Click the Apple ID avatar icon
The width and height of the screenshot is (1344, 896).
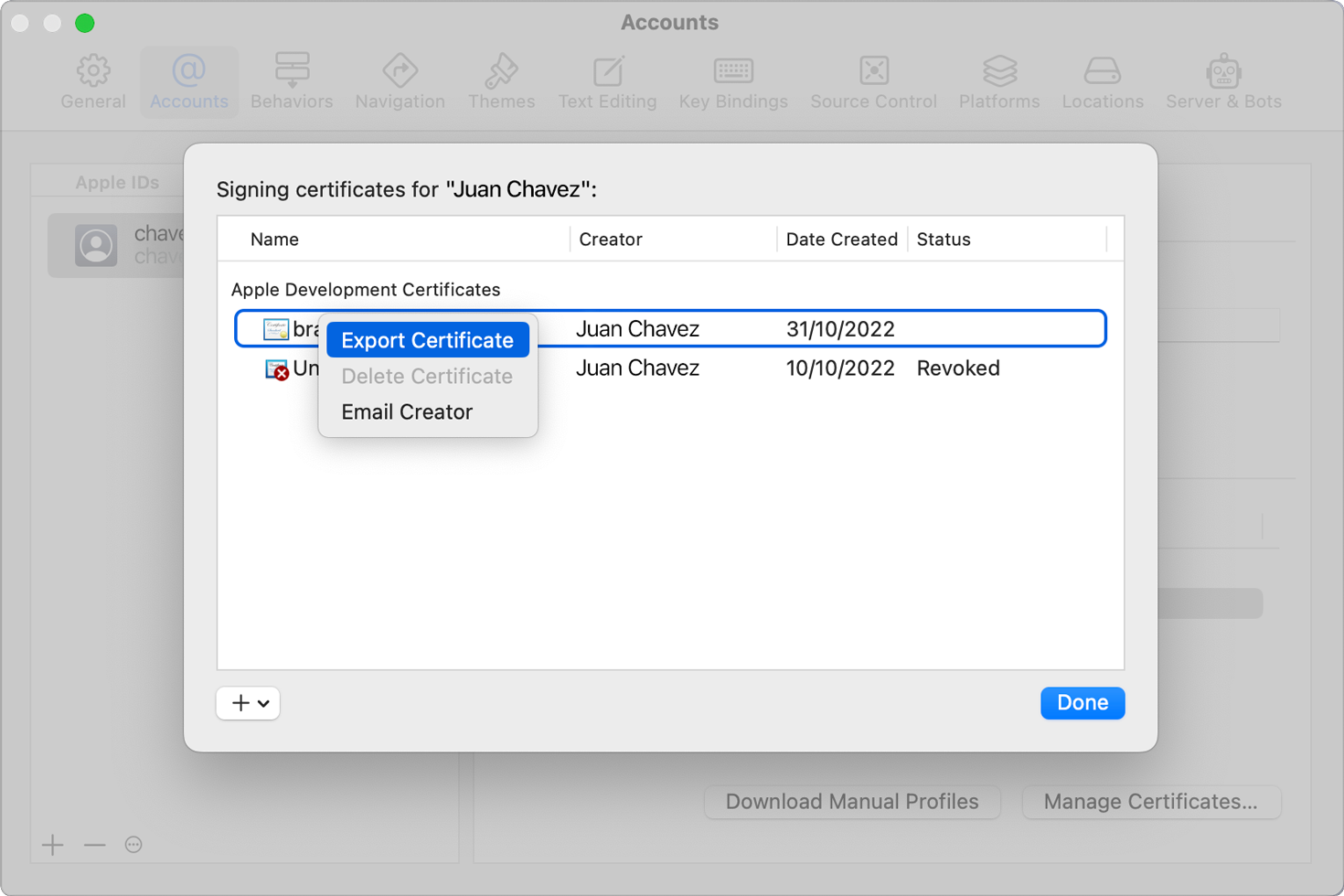coord(97,244)
